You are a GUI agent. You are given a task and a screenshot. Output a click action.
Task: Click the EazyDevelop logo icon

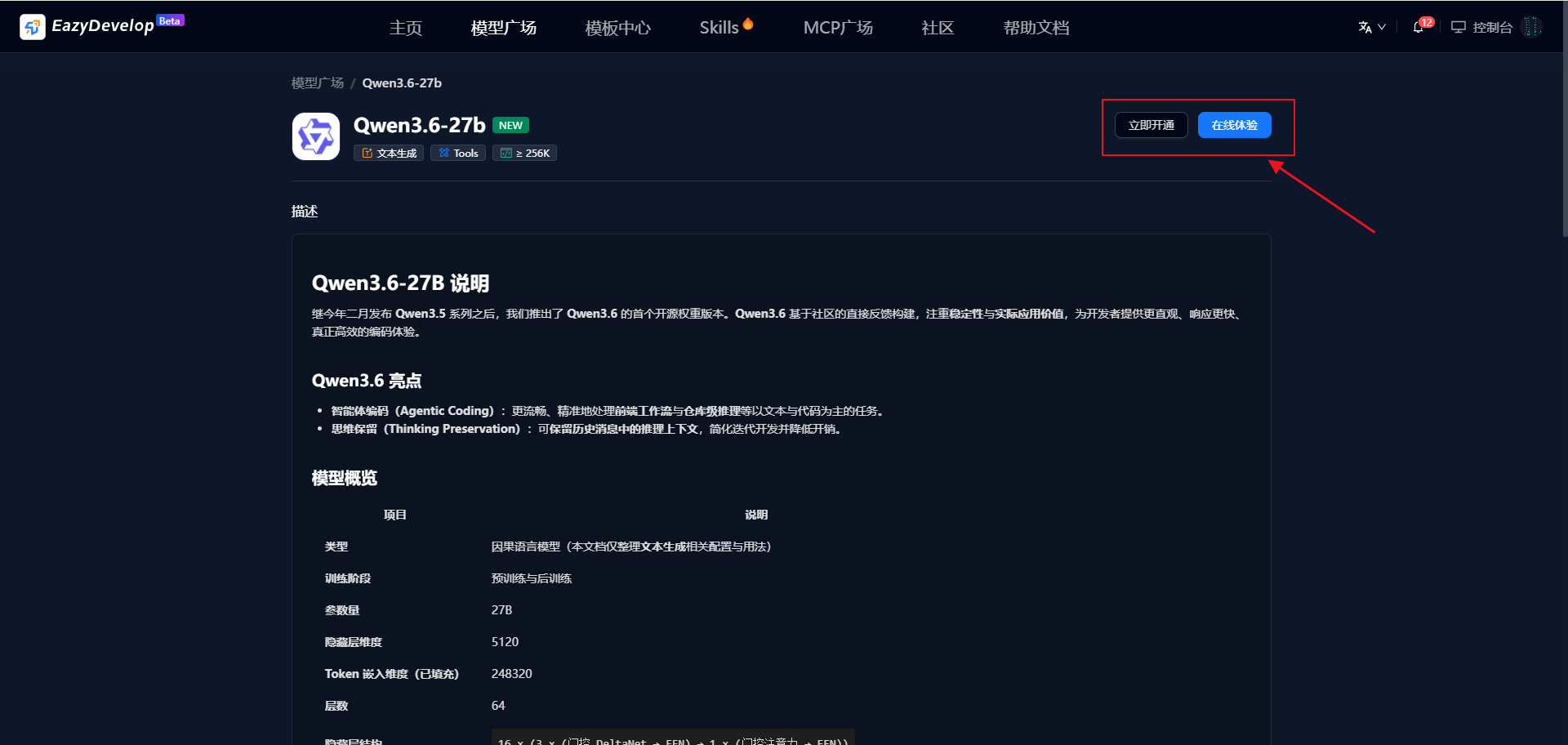click(x=33, y=27)
